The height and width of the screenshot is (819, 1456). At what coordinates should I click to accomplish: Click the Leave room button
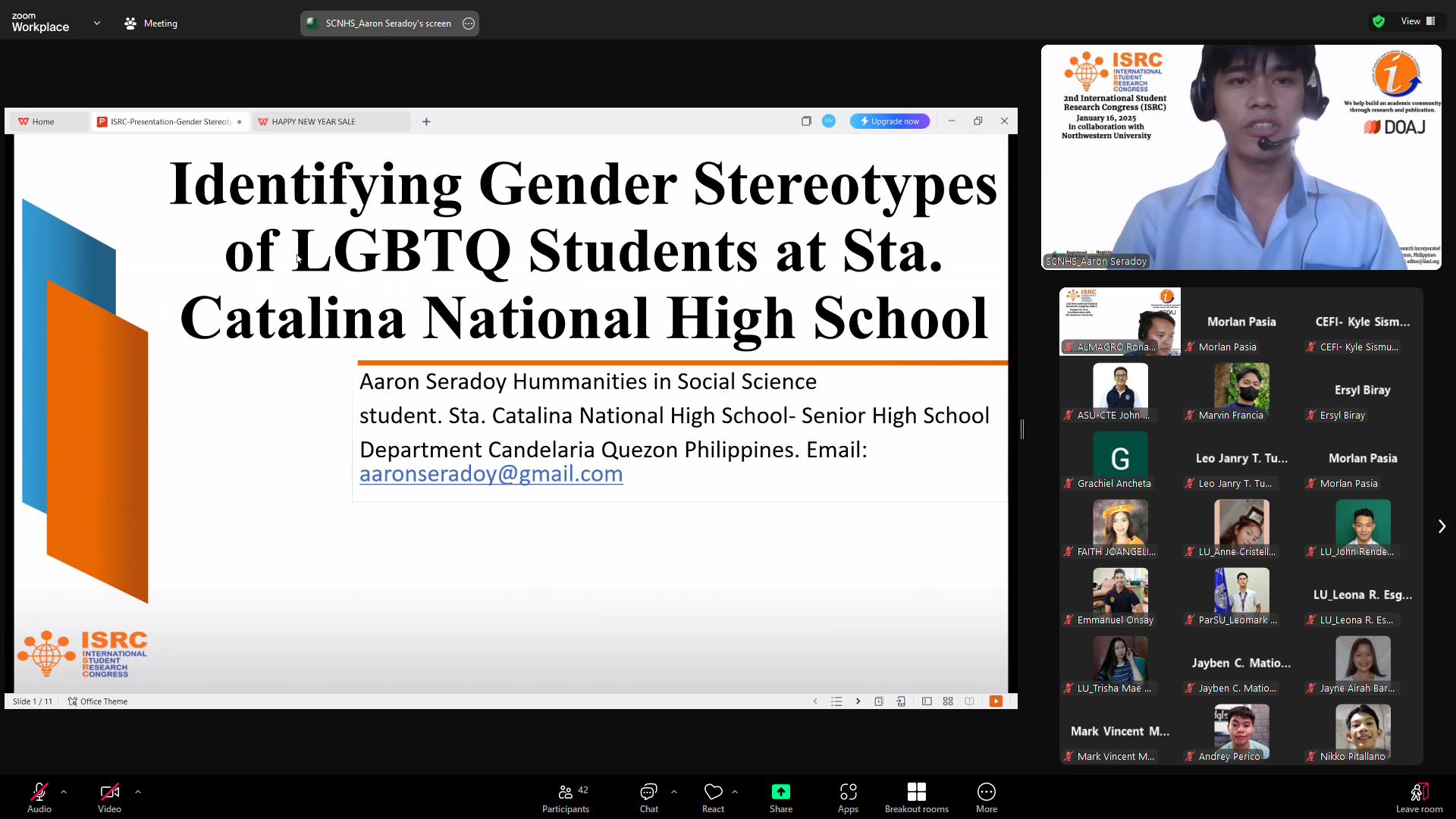(x=1419, y=797)
